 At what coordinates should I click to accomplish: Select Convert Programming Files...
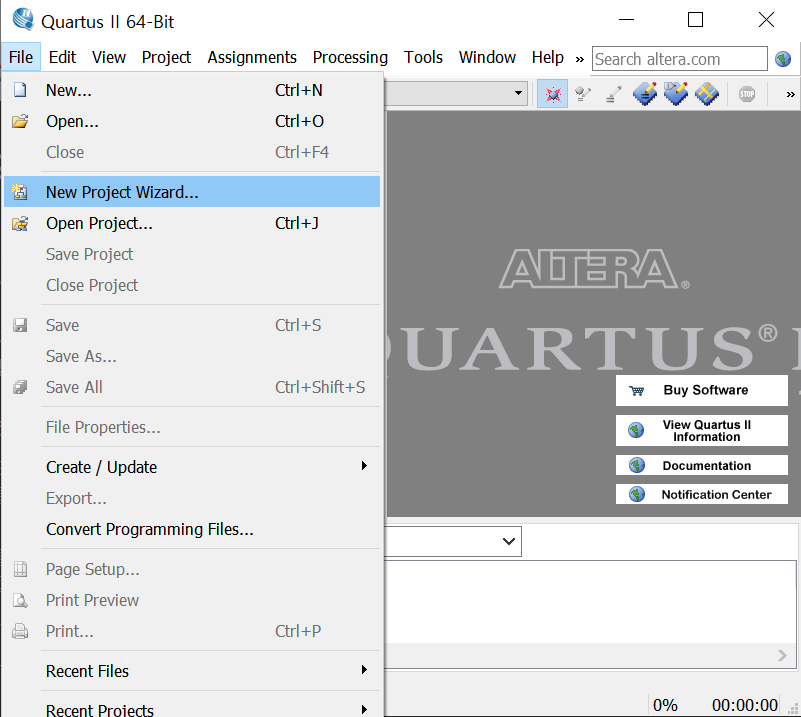click(x=192, y=529)
